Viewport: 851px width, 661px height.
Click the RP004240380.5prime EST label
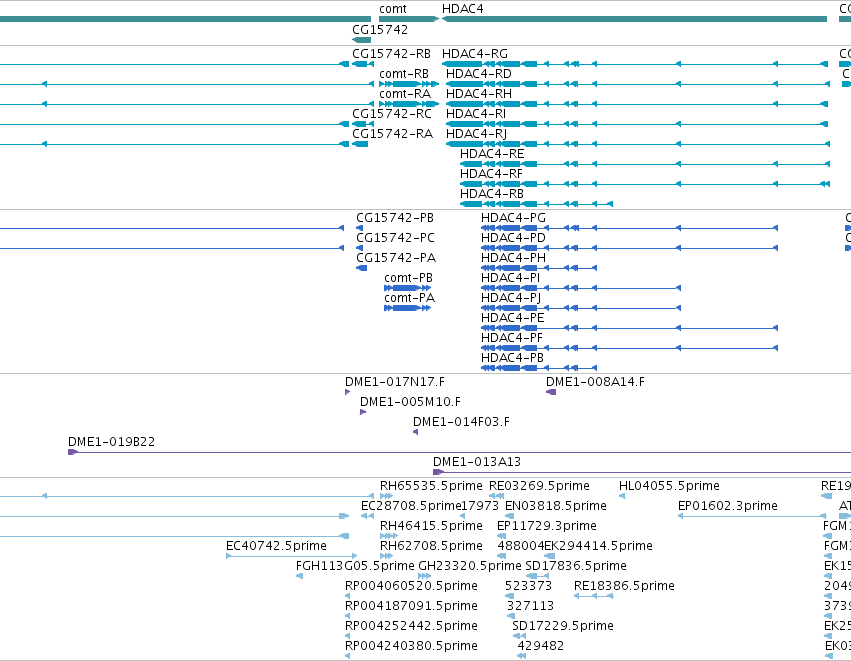(411, 647)
